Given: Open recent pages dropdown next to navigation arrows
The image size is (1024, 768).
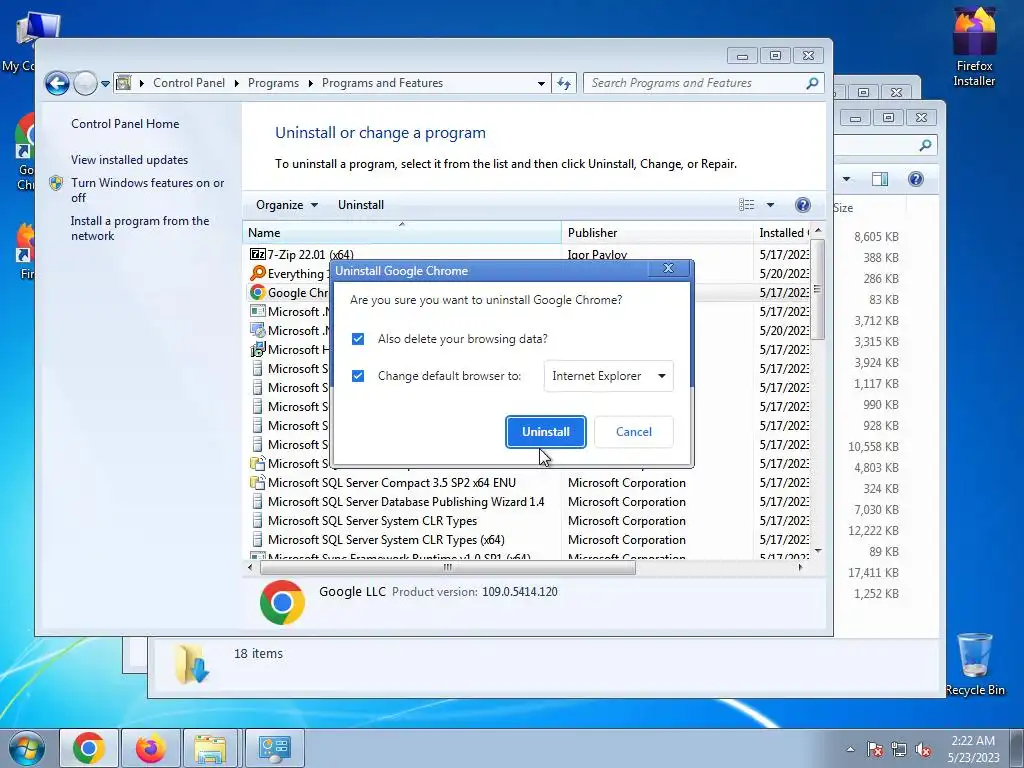Looking at the screenshot, I should point(105,84).
